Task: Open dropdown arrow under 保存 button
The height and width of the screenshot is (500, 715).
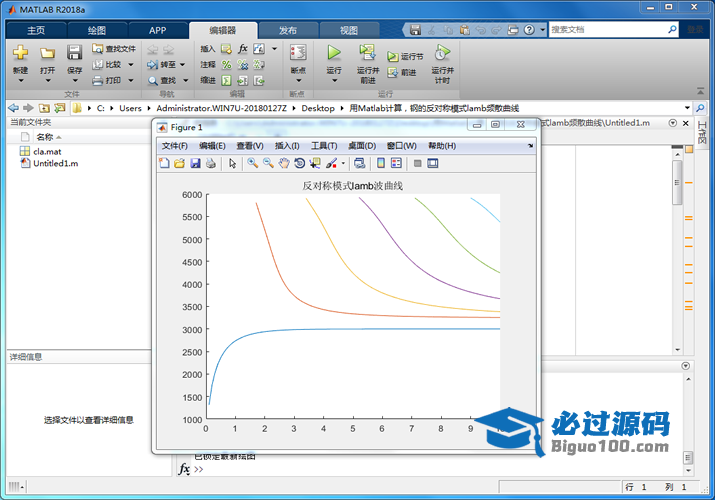Action: click(x=74, y=81)
